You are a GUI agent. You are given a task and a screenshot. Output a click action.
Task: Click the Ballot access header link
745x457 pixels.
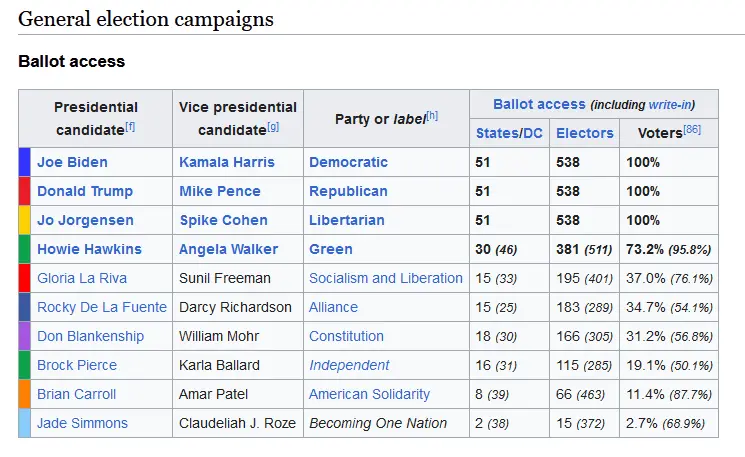pos(539,104)
